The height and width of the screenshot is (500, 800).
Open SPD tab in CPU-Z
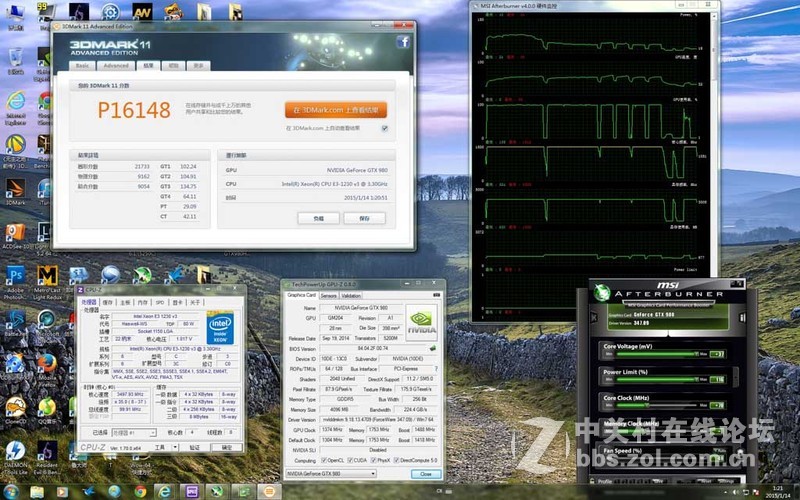click(160, 303)
